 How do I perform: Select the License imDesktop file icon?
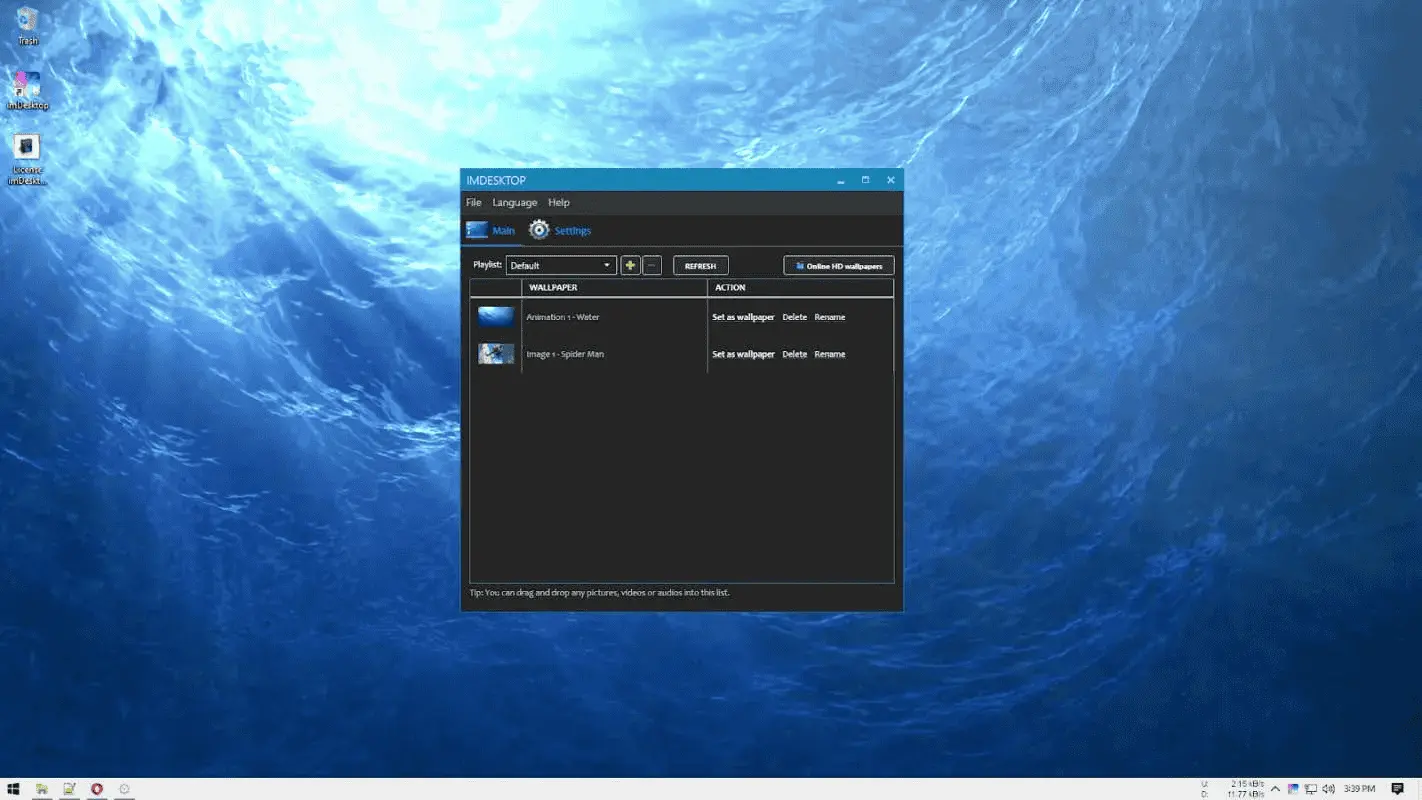tap(27, 160)
